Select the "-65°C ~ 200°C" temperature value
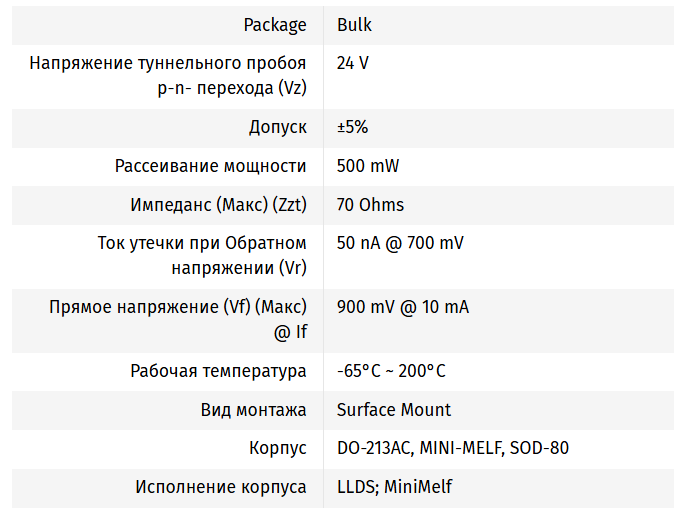The image size is (674, 514). pos(391,371)
